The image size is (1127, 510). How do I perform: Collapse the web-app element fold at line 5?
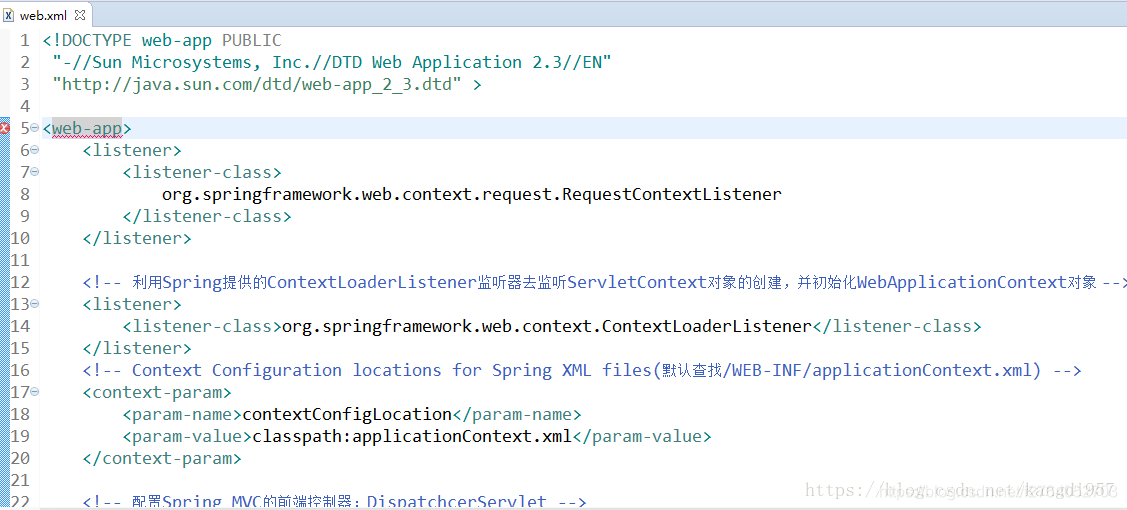click(x=34, y=128)
